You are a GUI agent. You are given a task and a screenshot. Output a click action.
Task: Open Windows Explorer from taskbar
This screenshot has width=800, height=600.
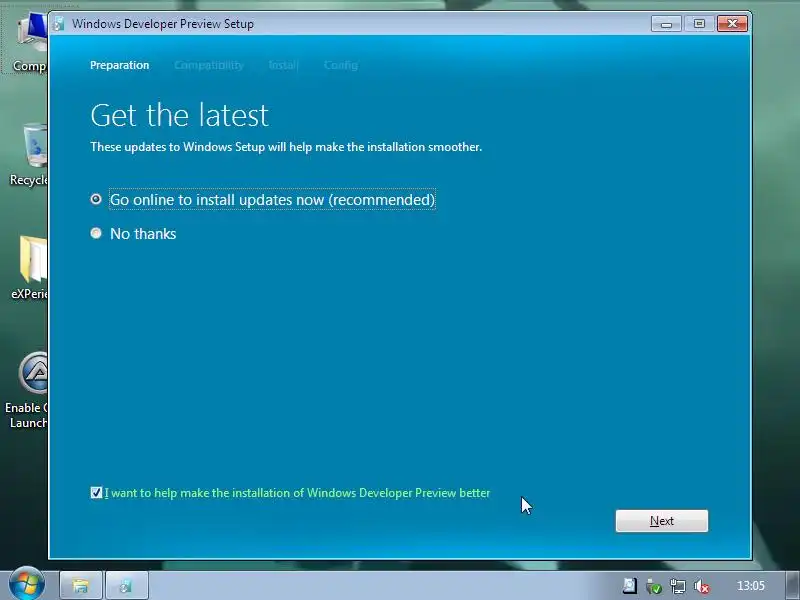[81, 585]
